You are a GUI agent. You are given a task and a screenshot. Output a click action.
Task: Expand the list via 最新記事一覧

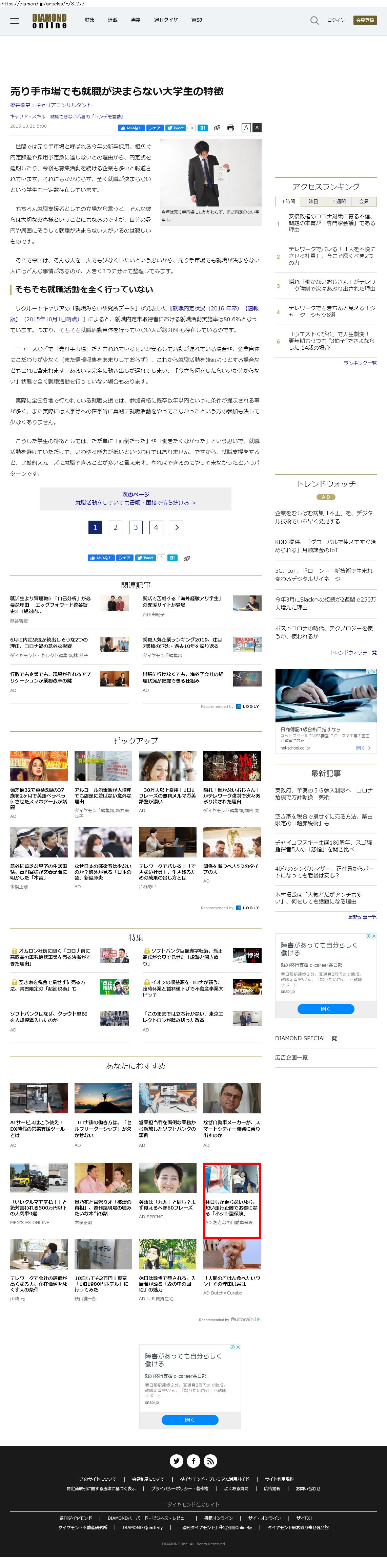pos(362,917)
